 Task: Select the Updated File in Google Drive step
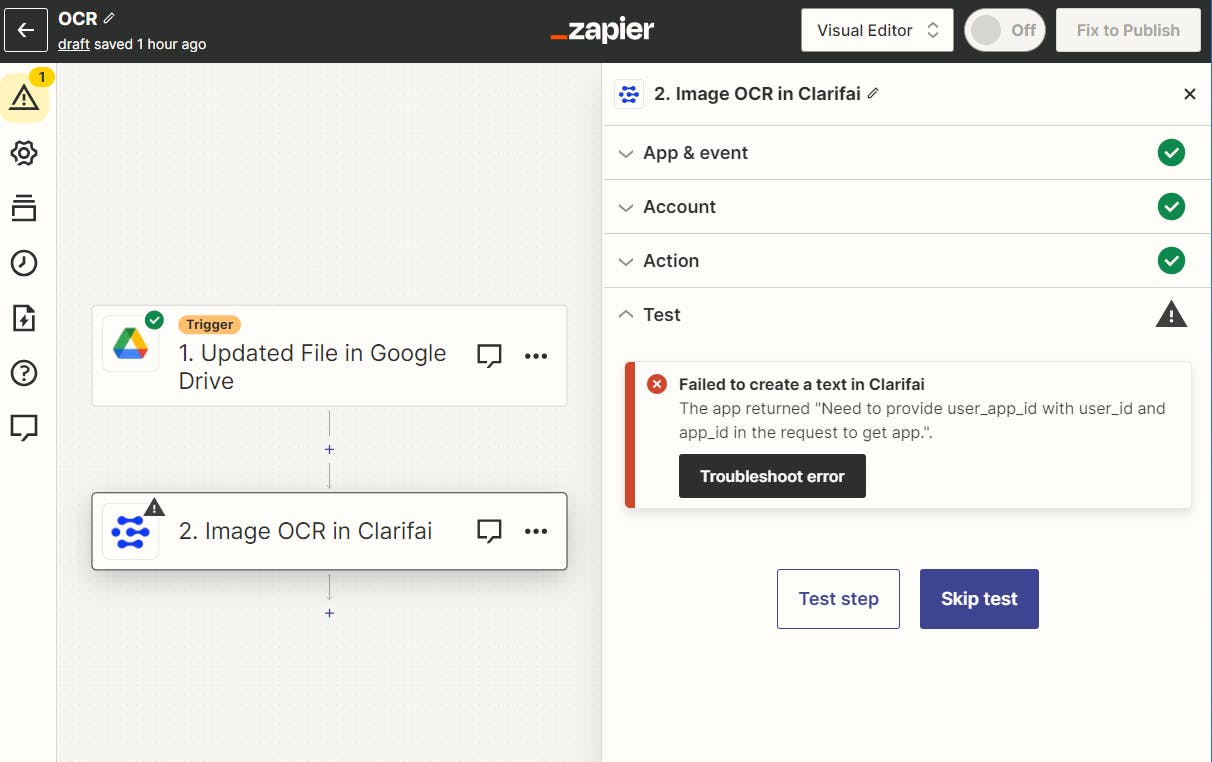click(x=312, y=366)
